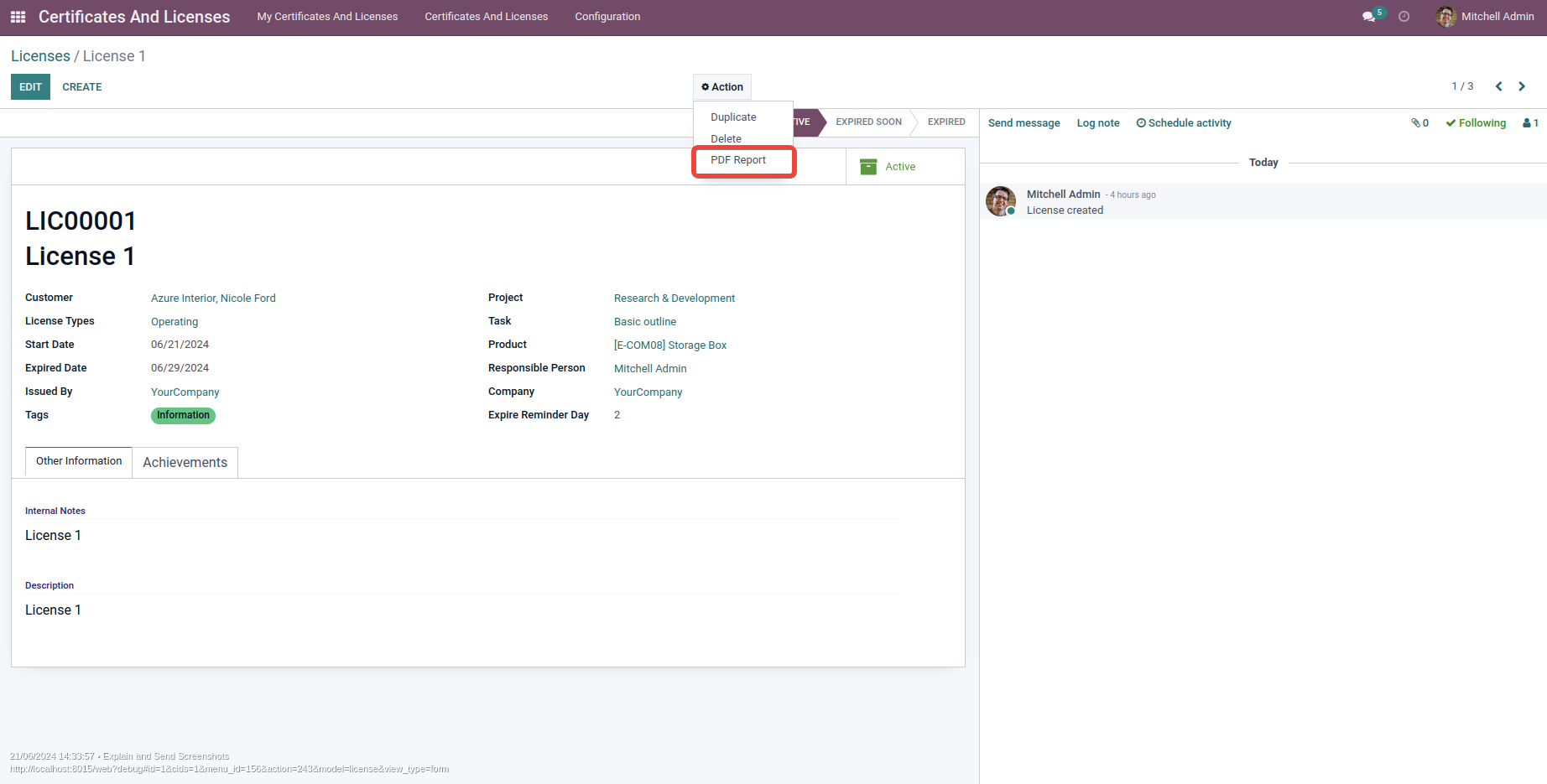Click the 'License created' message text
Viewport: 1547px width, 784px height.
coord(1065,210)
